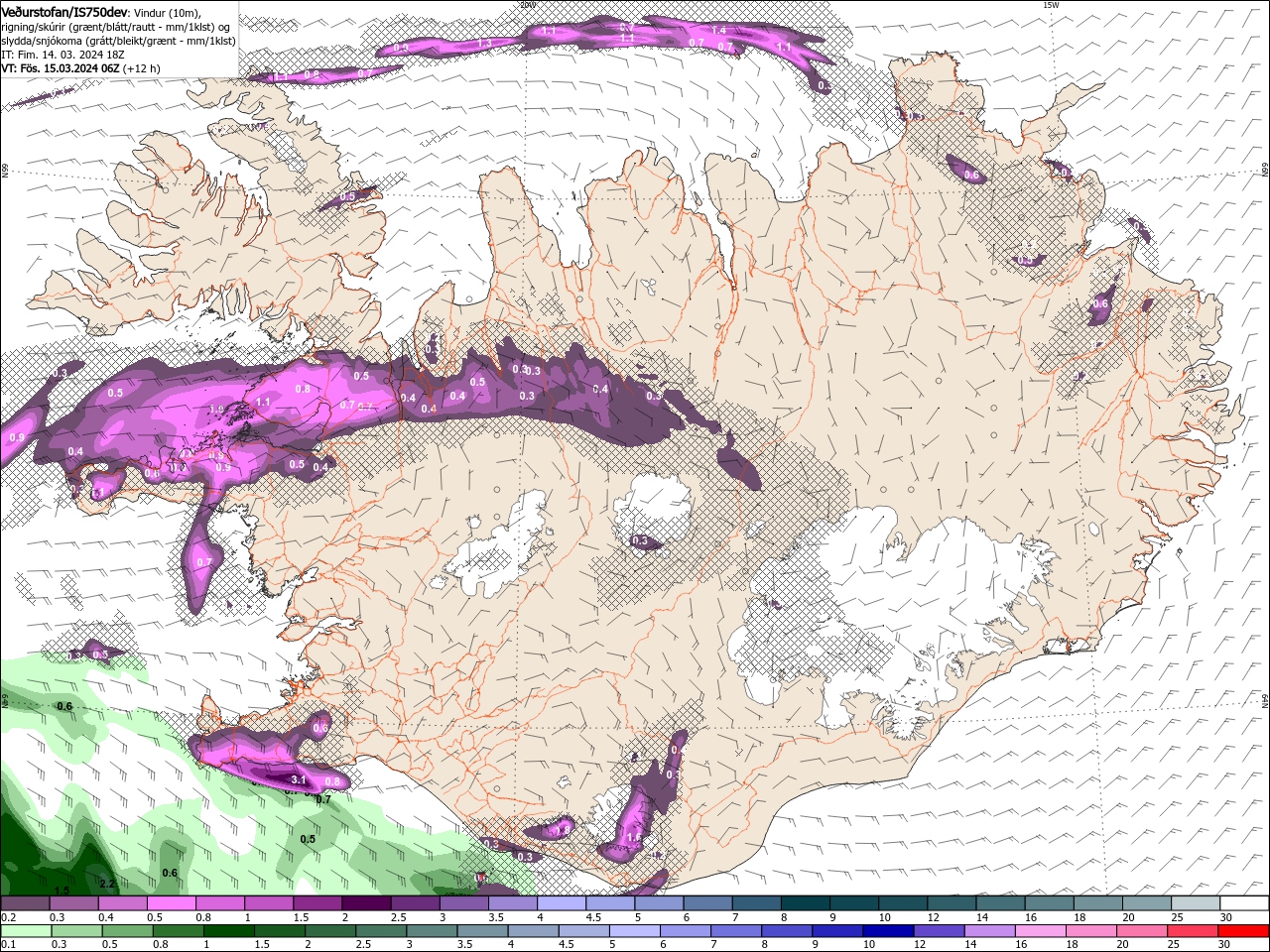
Task: Choose the red-pink rain swatch between 25 and 30
Action: point(1196,931)
